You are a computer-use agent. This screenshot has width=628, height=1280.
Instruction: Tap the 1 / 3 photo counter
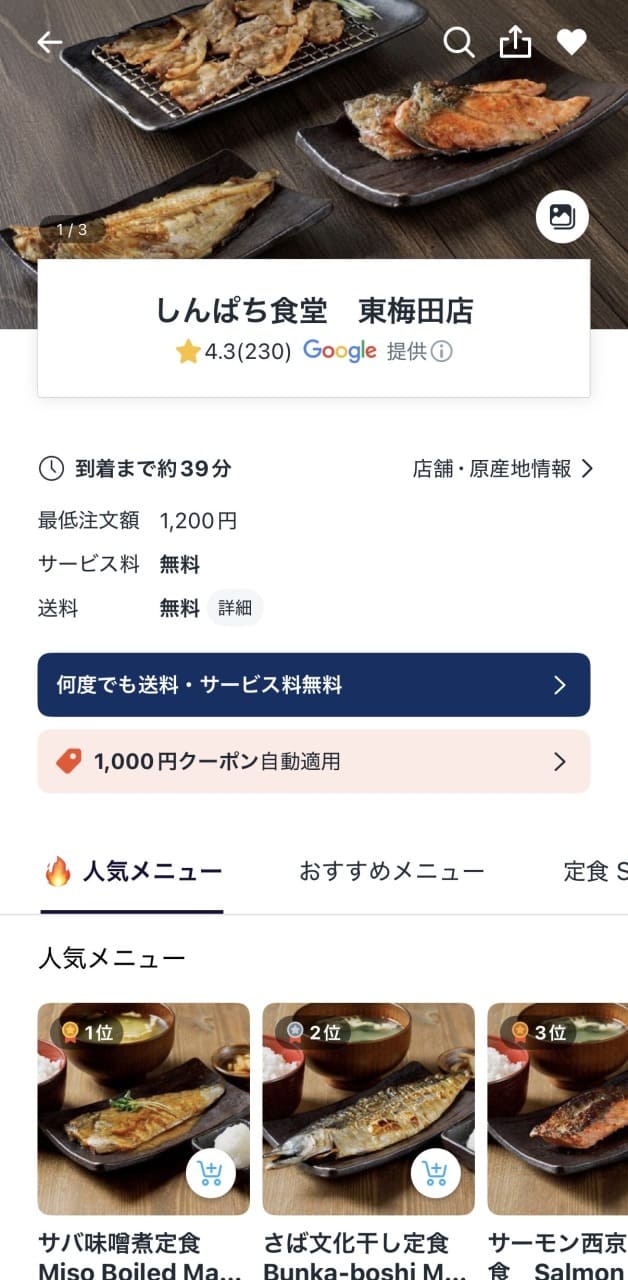(x=72, y=229)
